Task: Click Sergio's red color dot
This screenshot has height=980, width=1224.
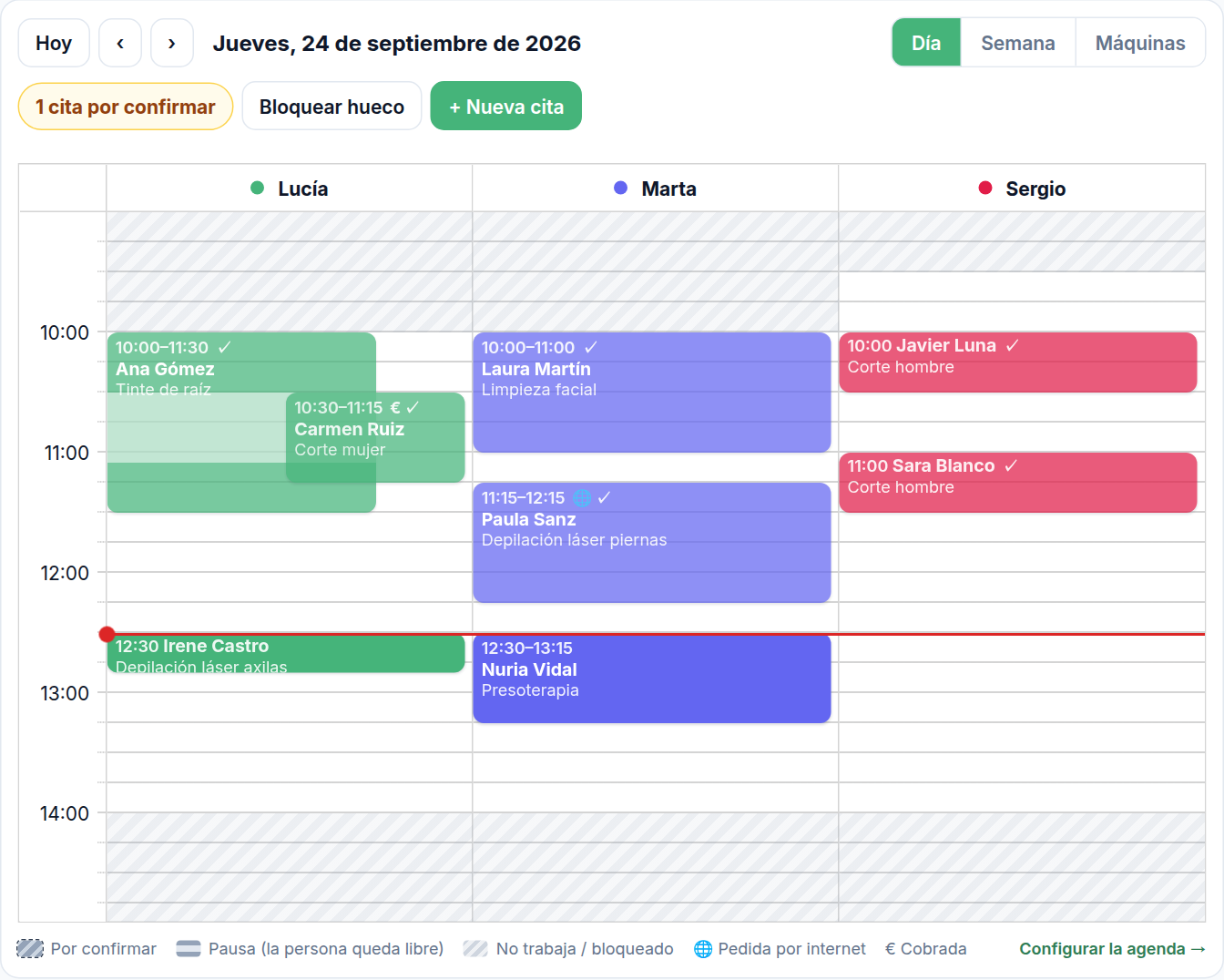Action: coord(985,188)
